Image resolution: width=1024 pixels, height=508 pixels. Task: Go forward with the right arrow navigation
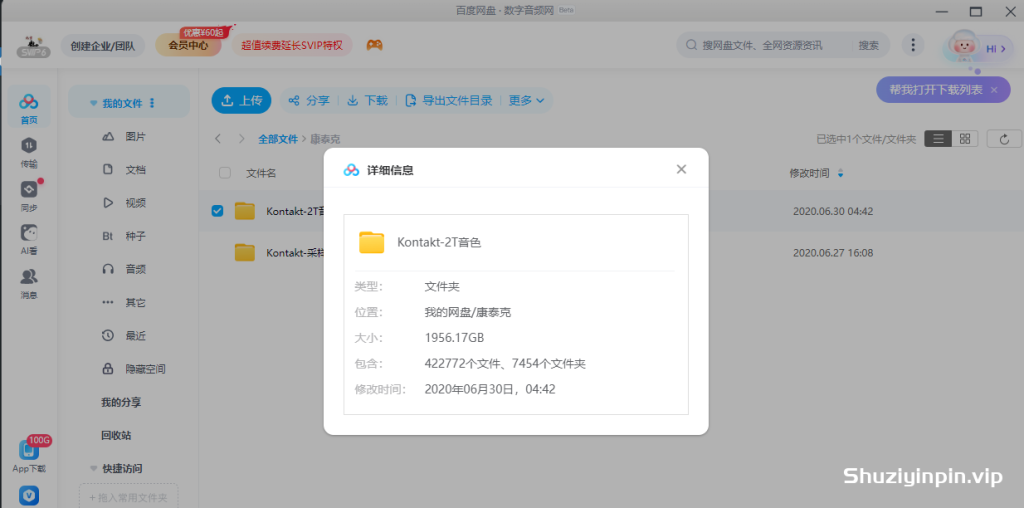(242, 138)
